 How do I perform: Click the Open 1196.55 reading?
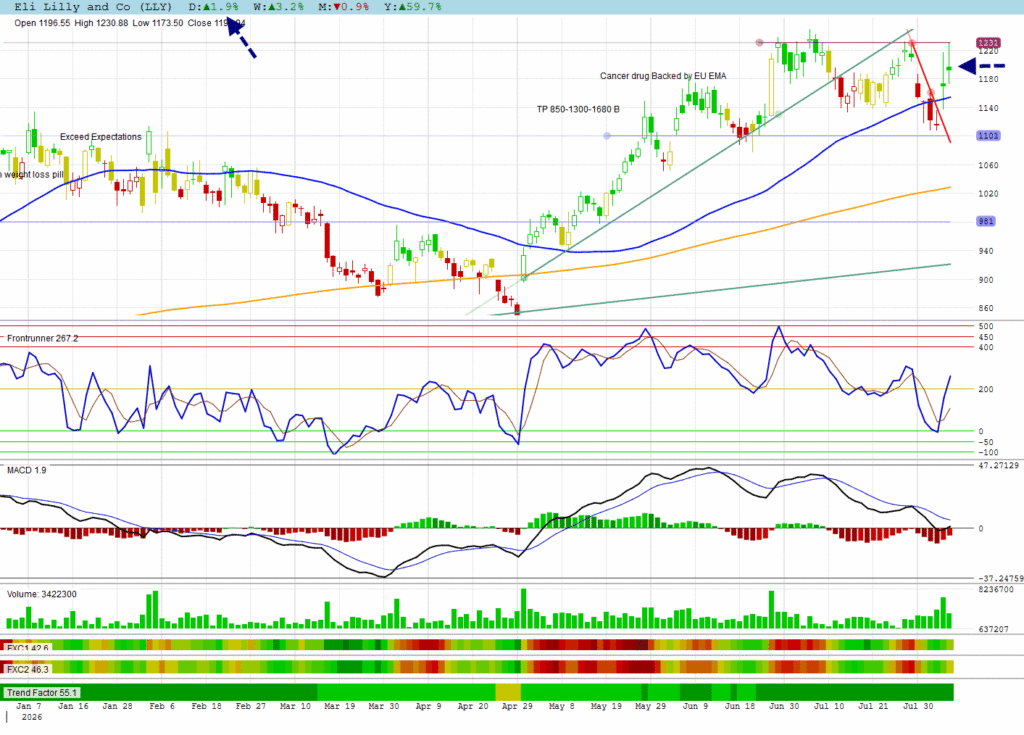point(42,23)
